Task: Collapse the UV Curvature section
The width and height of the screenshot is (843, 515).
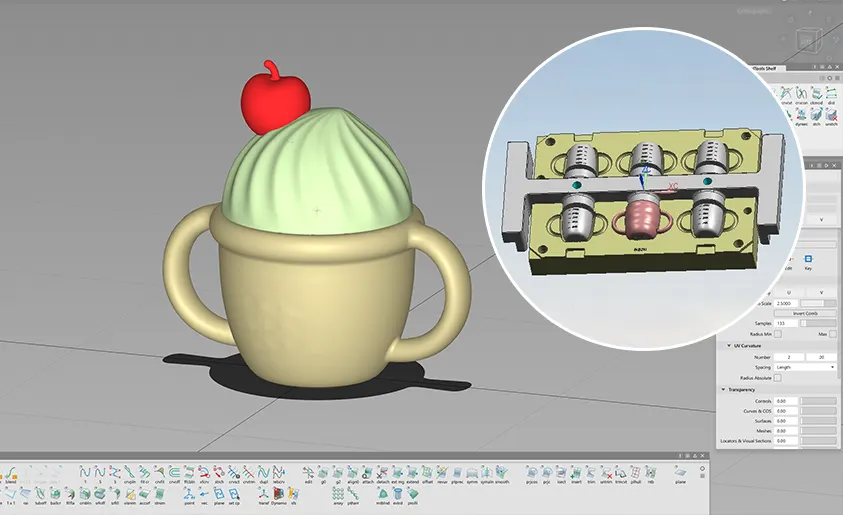Action: tap(729, 346)
